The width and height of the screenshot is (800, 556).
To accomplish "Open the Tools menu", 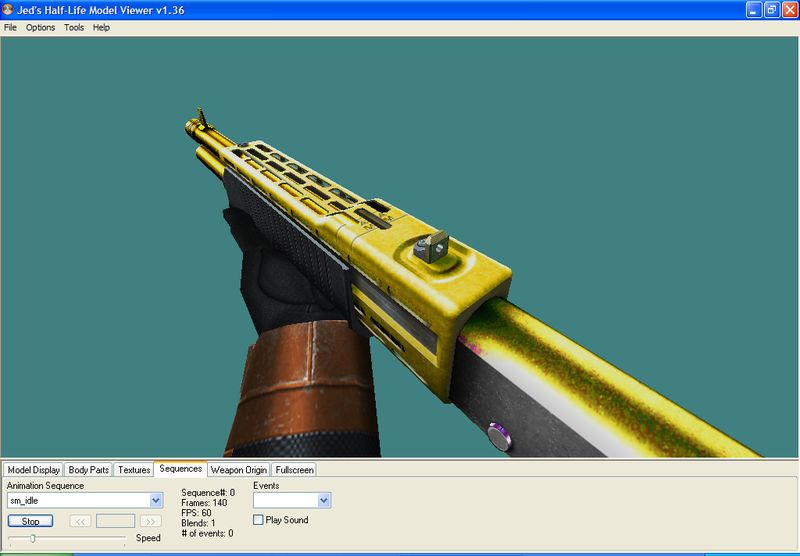I will click(x=74, y=28).
